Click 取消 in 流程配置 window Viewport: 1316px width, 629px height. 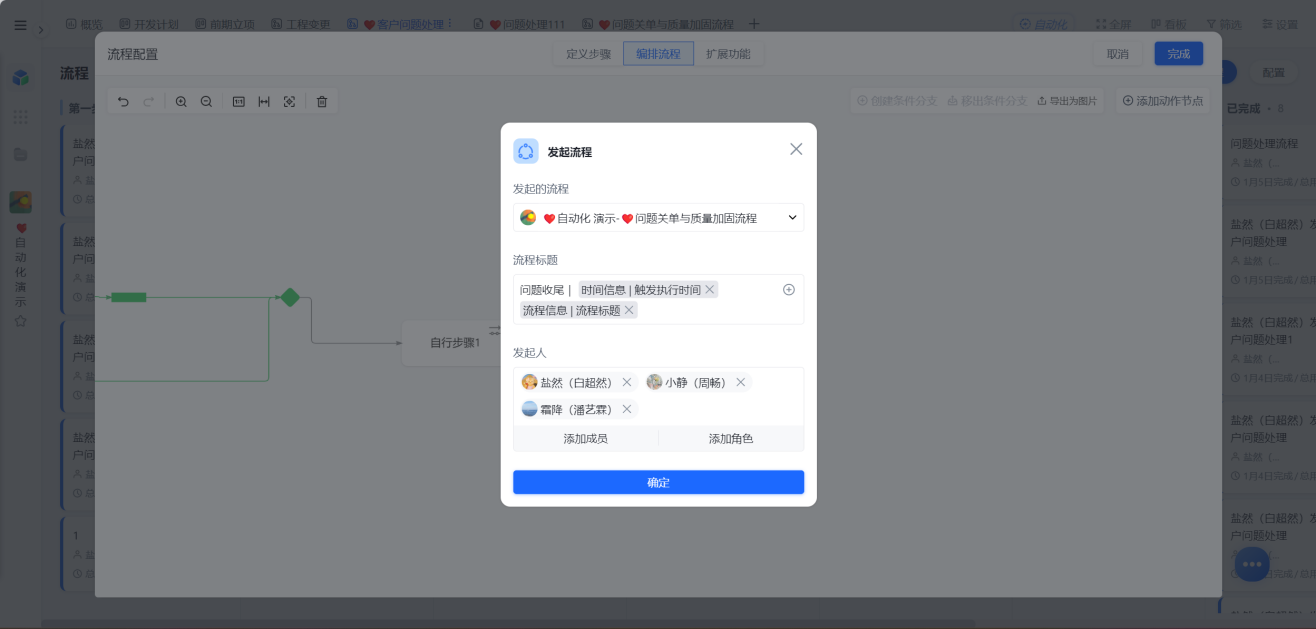tap(1118, 54)
